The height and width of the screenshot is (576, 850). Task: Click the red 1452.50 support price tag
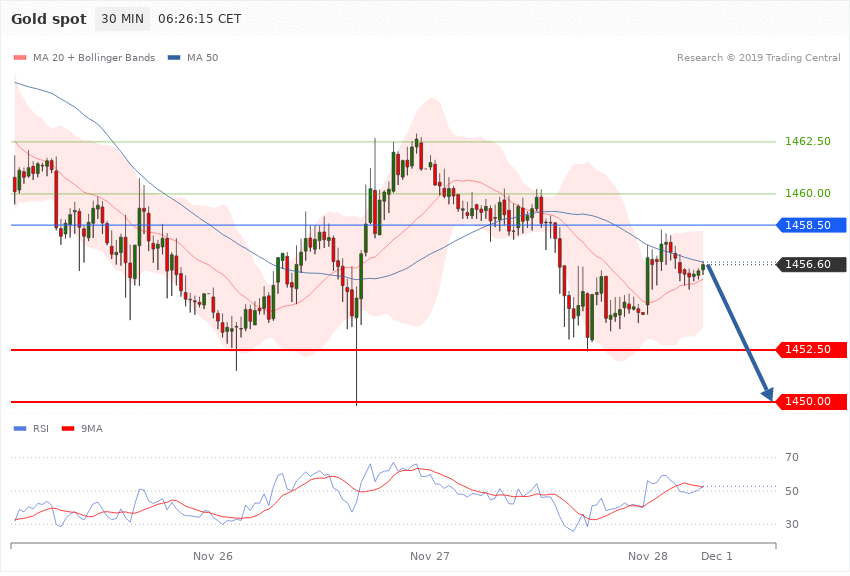[x=812, y=350]
